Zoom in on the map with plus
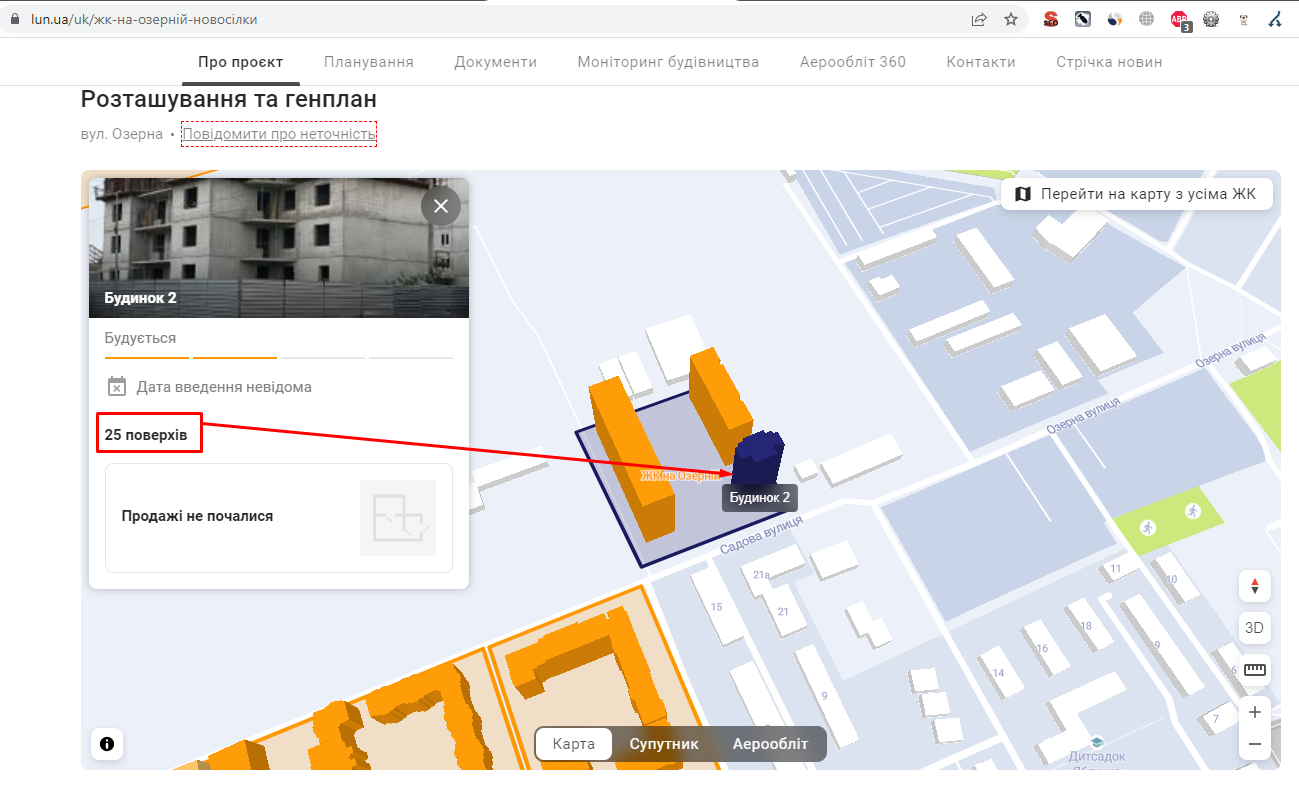This screenshot has height=791, width=1299. (x=1254, y=712)
